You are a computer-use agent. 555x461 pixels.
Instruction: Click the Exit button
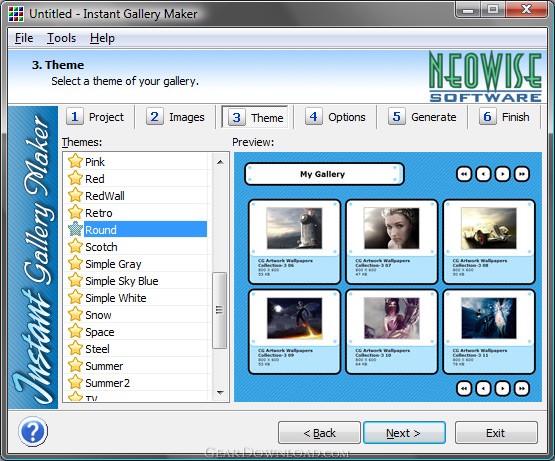(496, 433)
